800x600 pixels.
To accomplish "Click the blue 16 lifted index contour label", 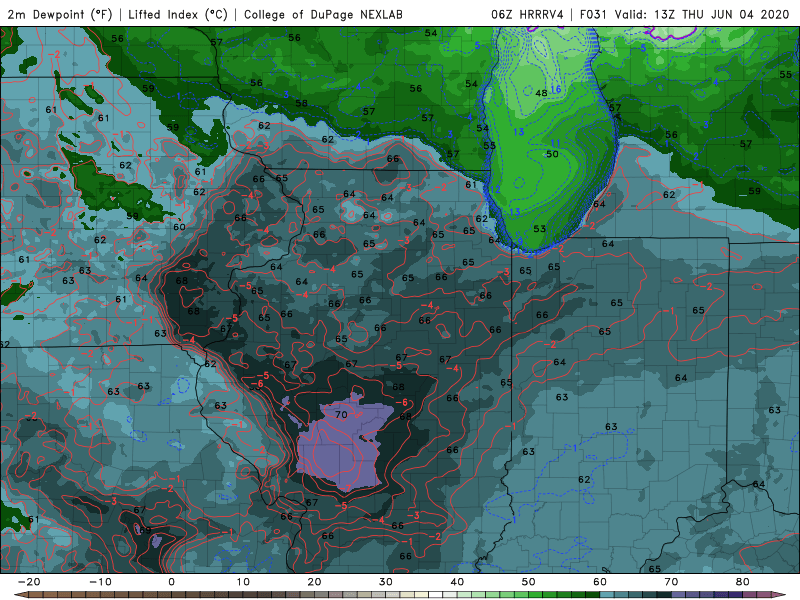I will pos(556,89).
